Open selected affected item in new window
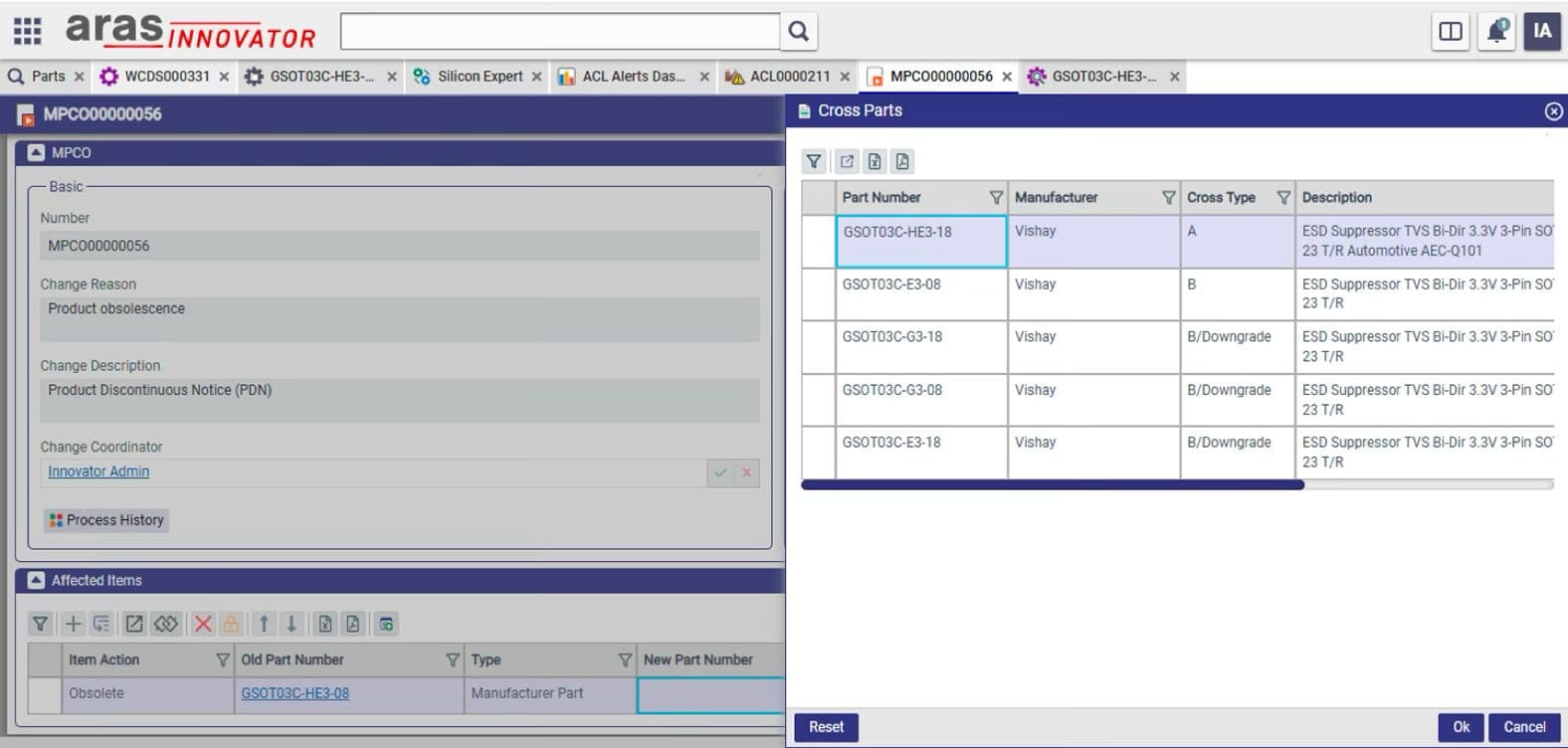This screenshot has width=1568, height=748. click(x=133, y=624)
